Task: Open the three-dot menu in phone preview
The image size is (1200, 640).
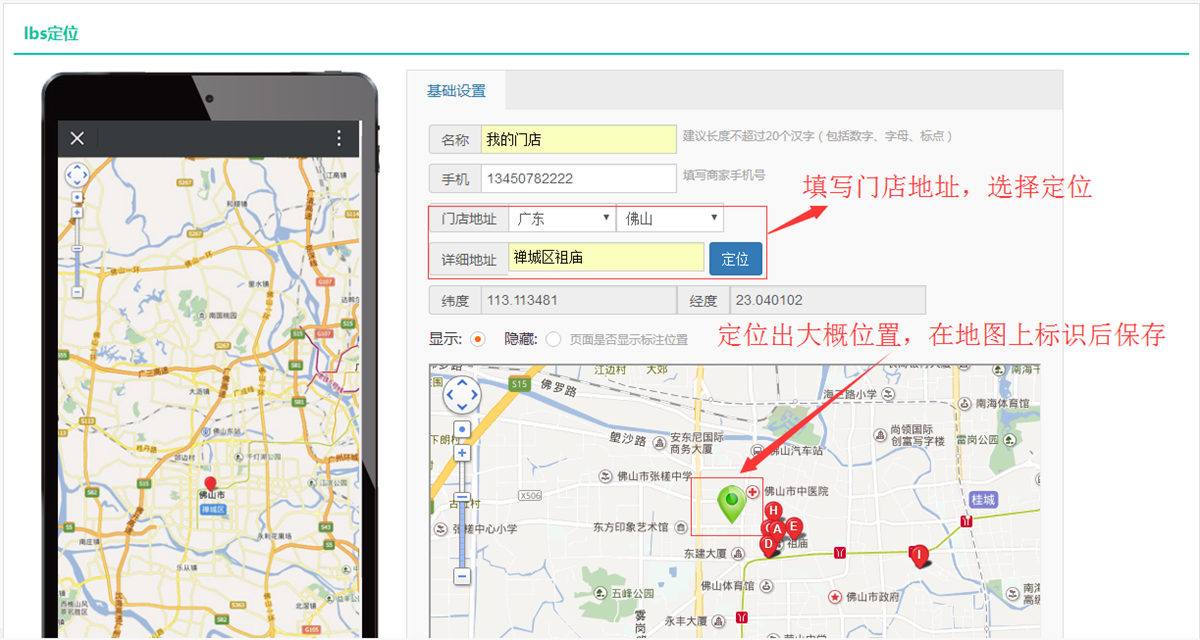Action: click(339, 138)
